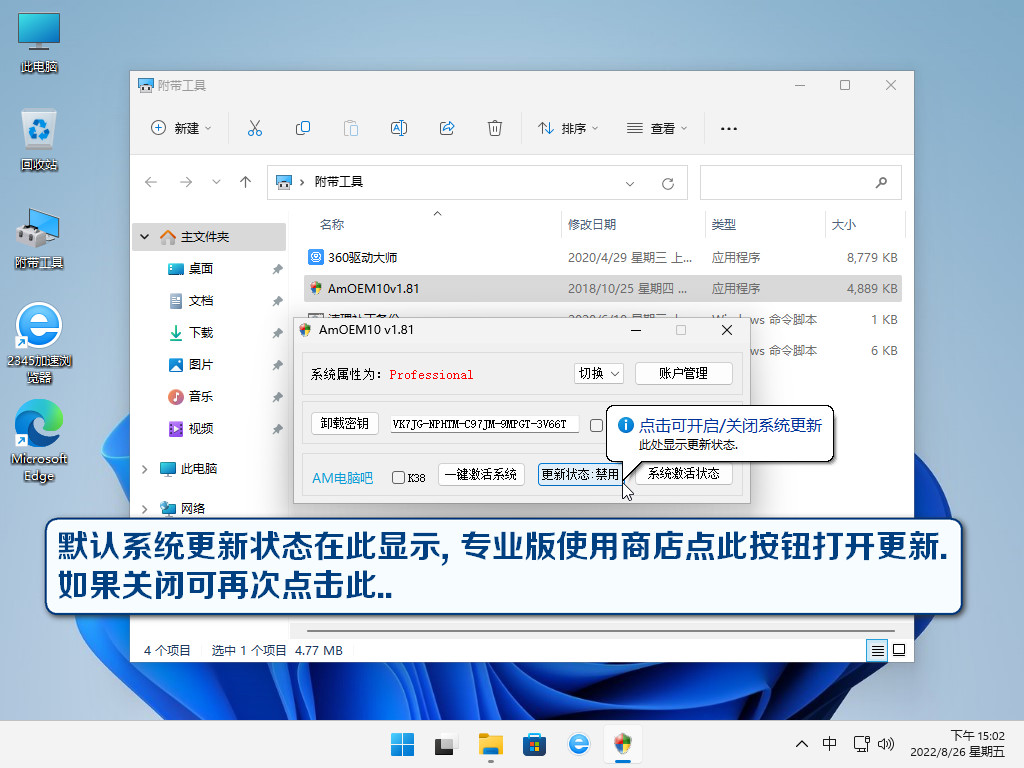Screen dimensions: 1024x768
Task: Toggle the checkbox beside the product key field
Action: (596, 425)
